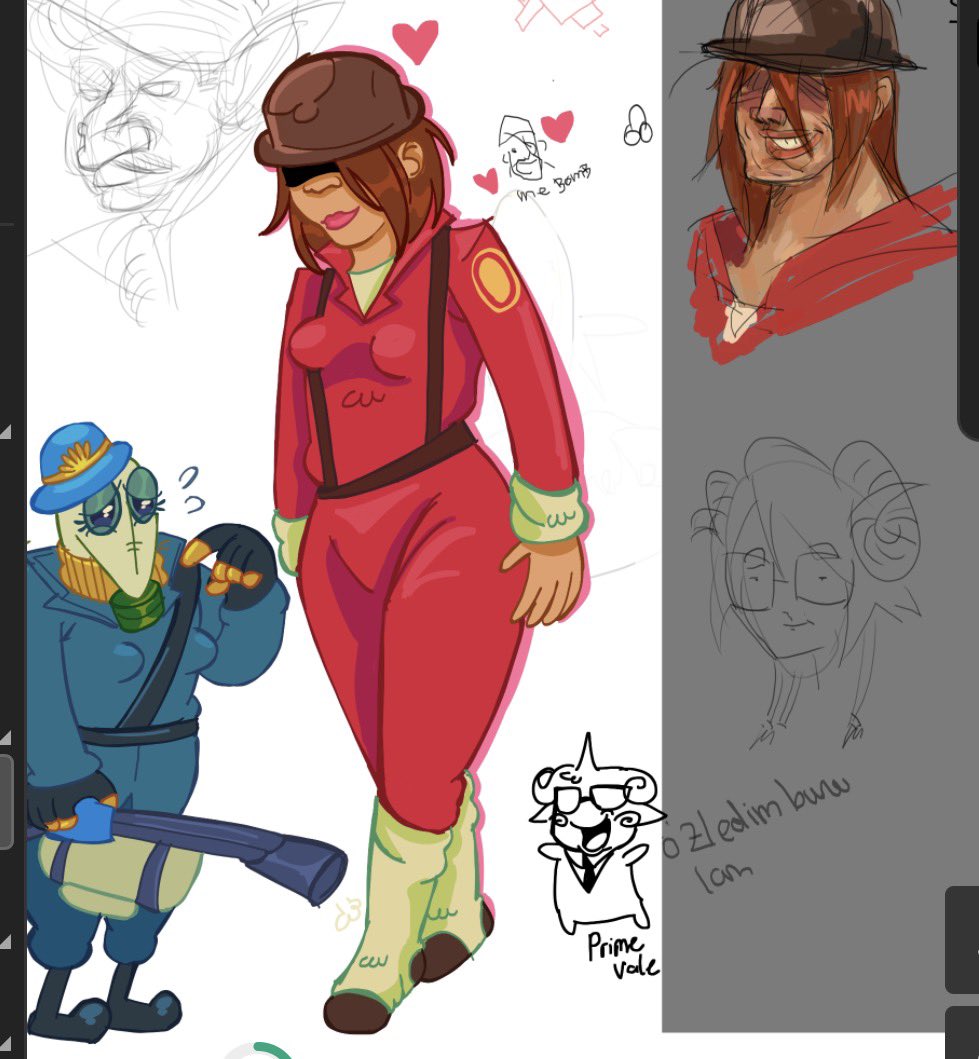This screenshot has width=979, height=1059.
Task: Tap the green circular progress indicator
Action: tap(260, 1052)
